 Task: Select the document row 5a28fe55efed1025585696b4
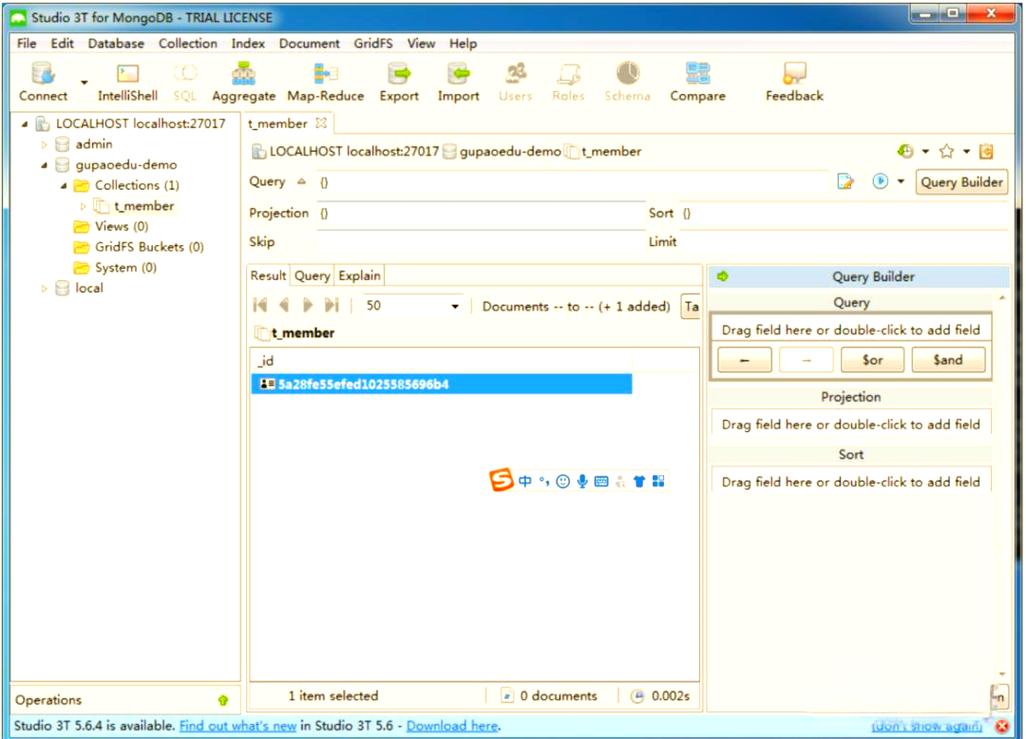tap(442, 384)
